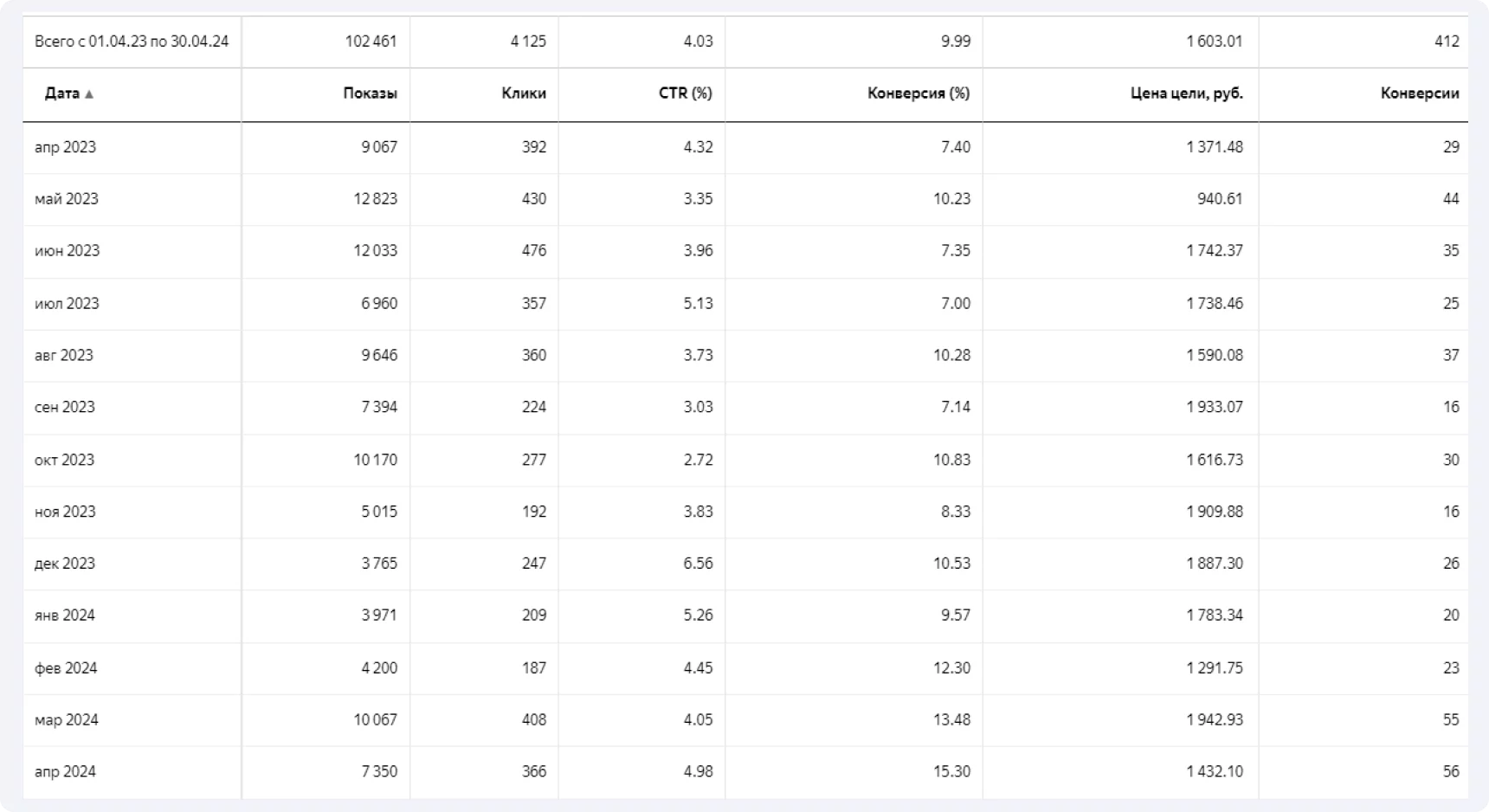Click the 940.61 goal price cell
Image resolution: width=1489 pixels, height=812 pixels.
coord(1220,199)
